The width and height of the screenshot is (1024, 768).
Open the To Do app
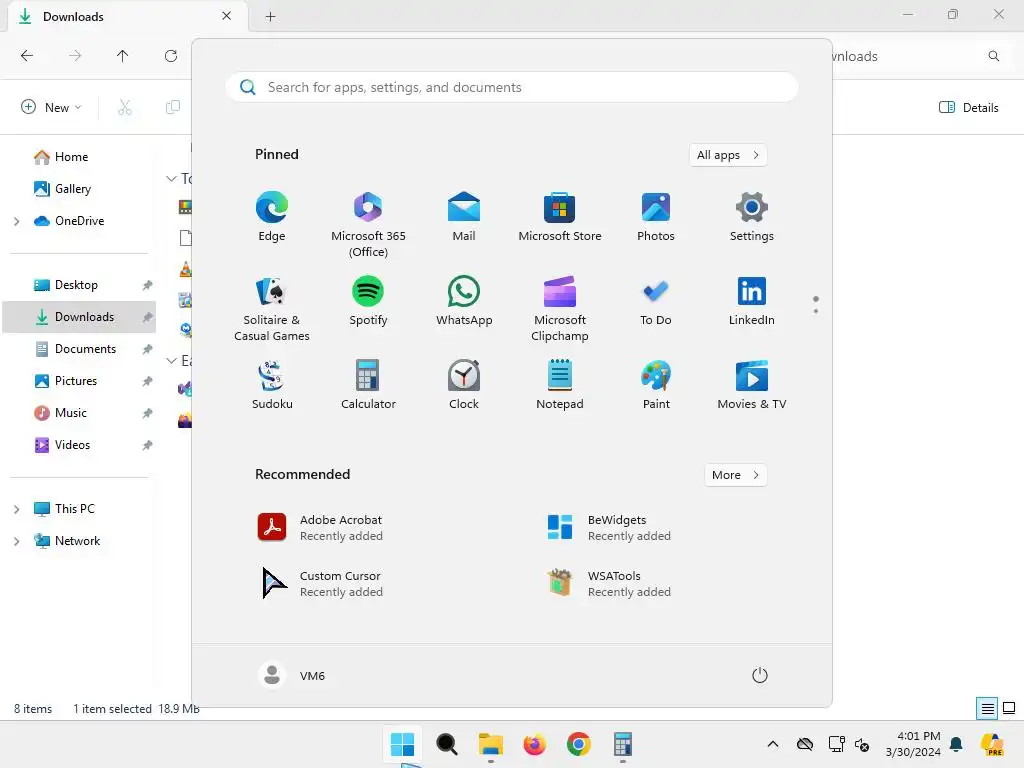(x=656, y=302)
